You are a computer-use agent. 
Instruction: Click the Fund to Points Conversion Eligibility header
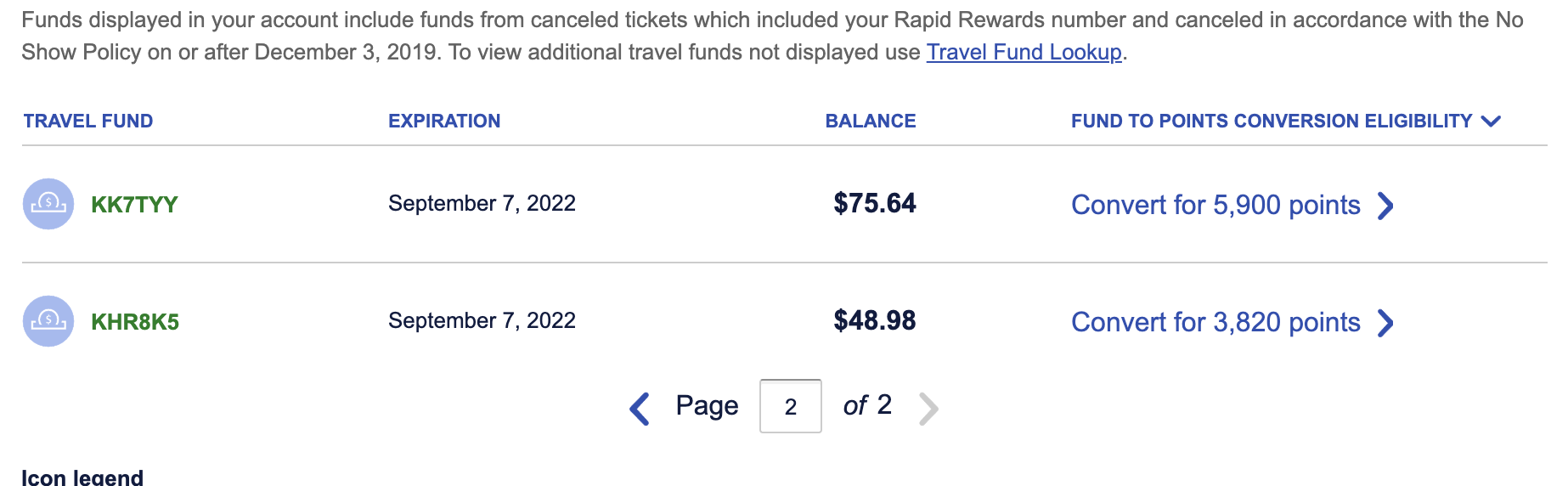(1272, 121)
